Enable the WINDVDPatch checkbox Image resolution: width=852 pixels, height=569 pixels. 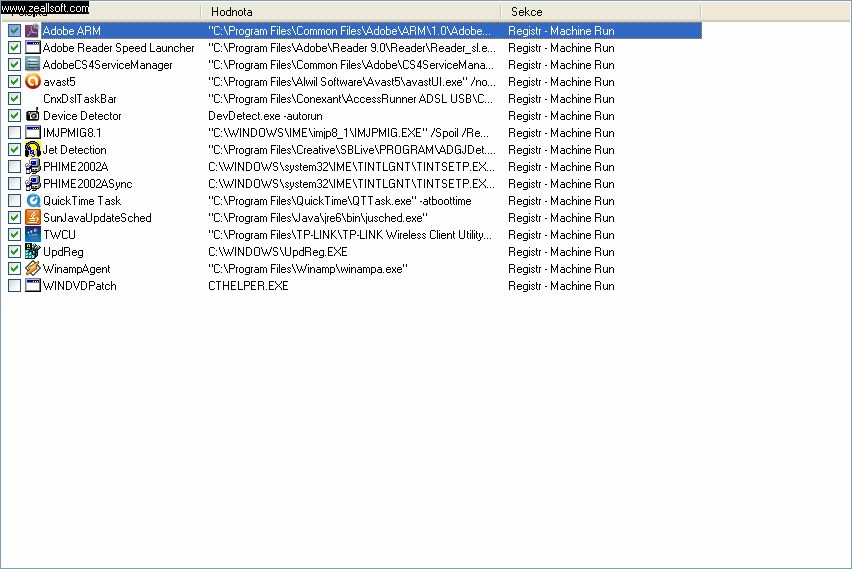[15, 285]
